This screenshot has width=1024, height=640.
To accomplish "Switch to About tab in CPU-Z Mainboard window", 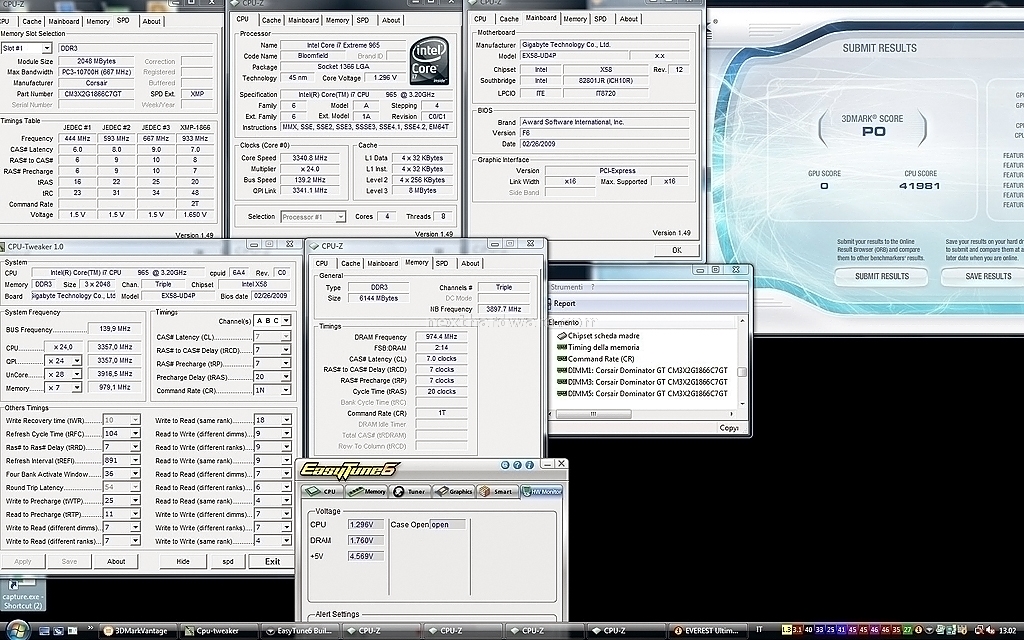I will (x=629, y=19).
